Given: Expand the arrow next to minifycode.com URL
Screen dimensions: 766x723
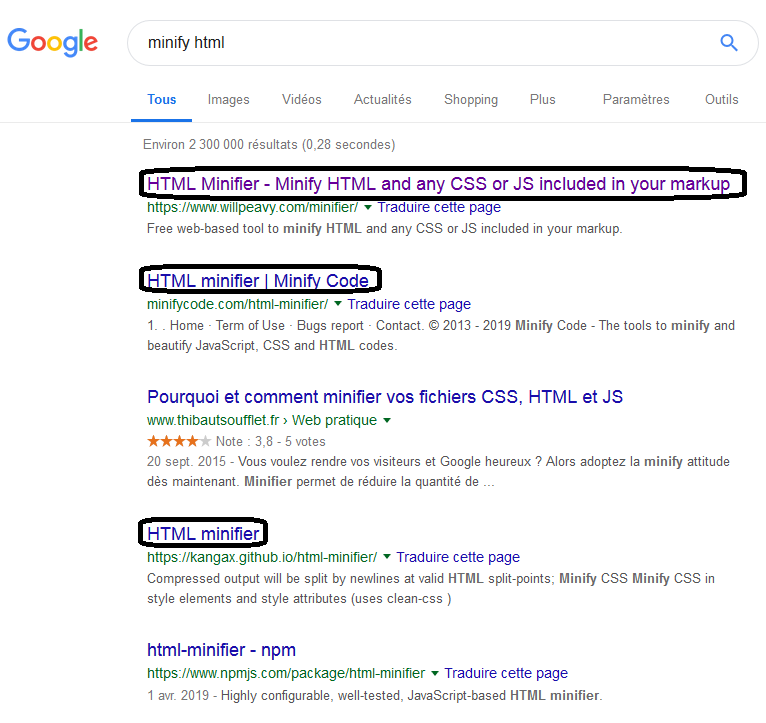Looking at the screenshot, I should coord(338,304).
